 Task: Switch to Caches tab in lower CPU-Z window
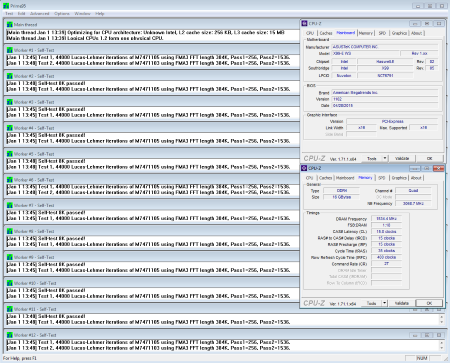[325, 178]
